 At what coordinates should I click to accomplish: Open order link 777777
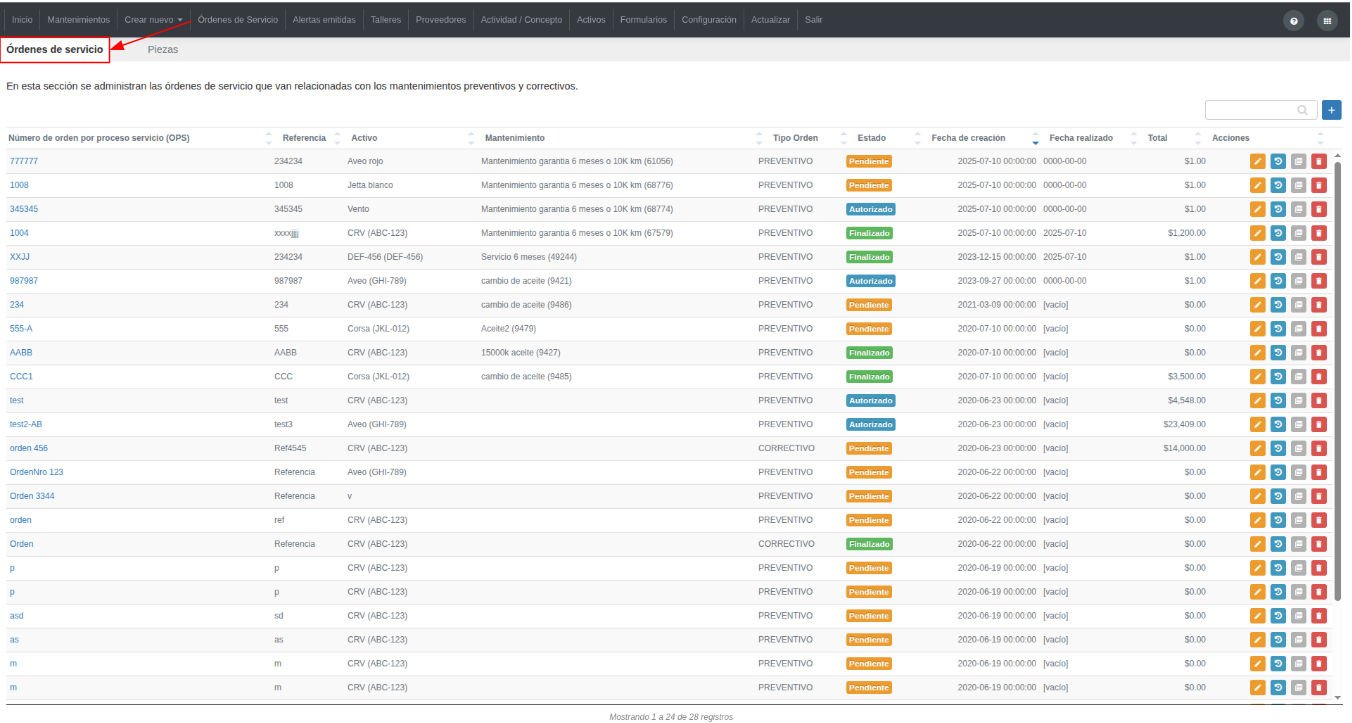pyautogui.click(x=24, y=161)
